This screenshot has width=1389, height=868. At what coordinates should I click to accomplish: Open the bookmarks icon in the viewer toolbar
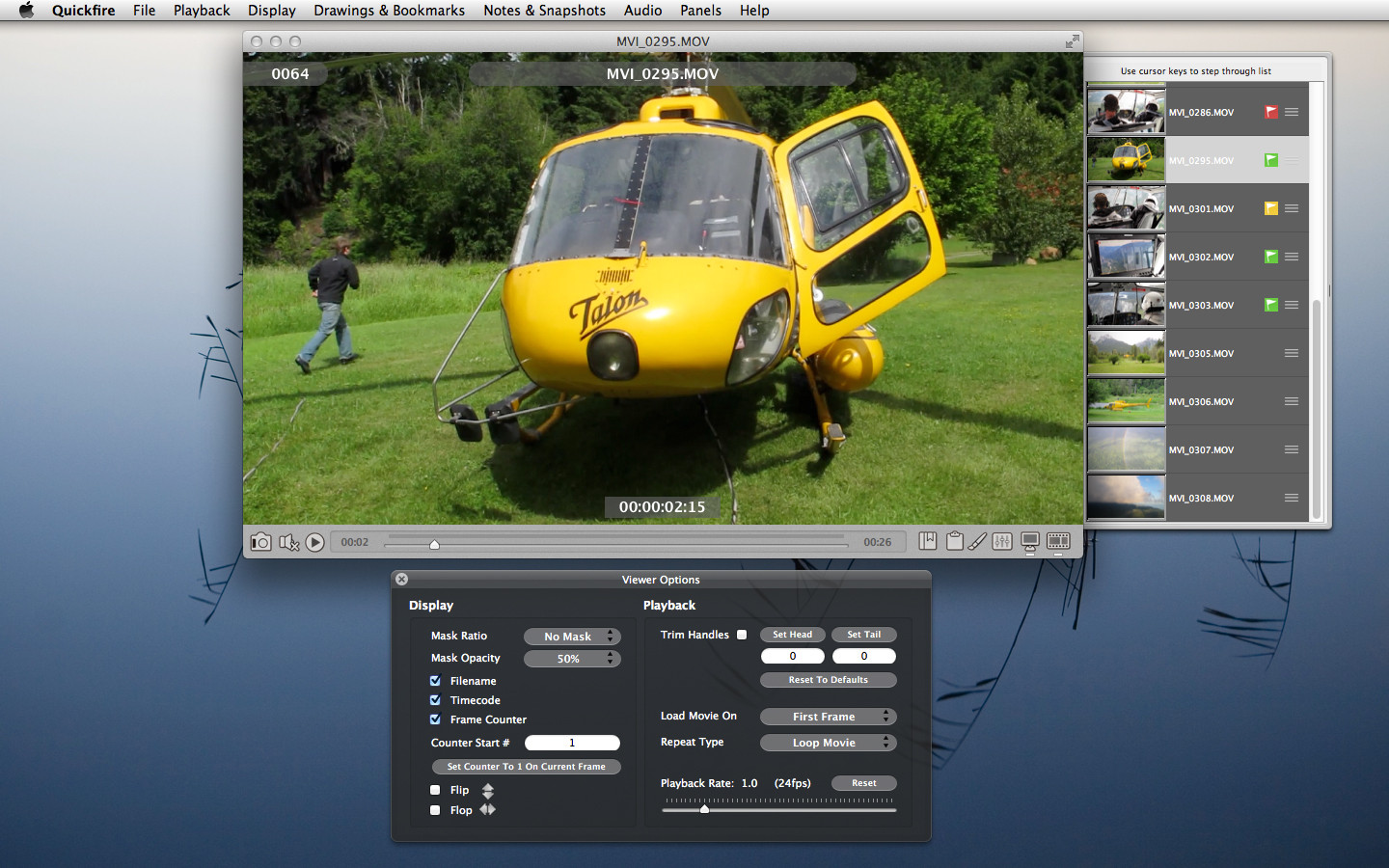pyautogui.click(x=928, y=541)
